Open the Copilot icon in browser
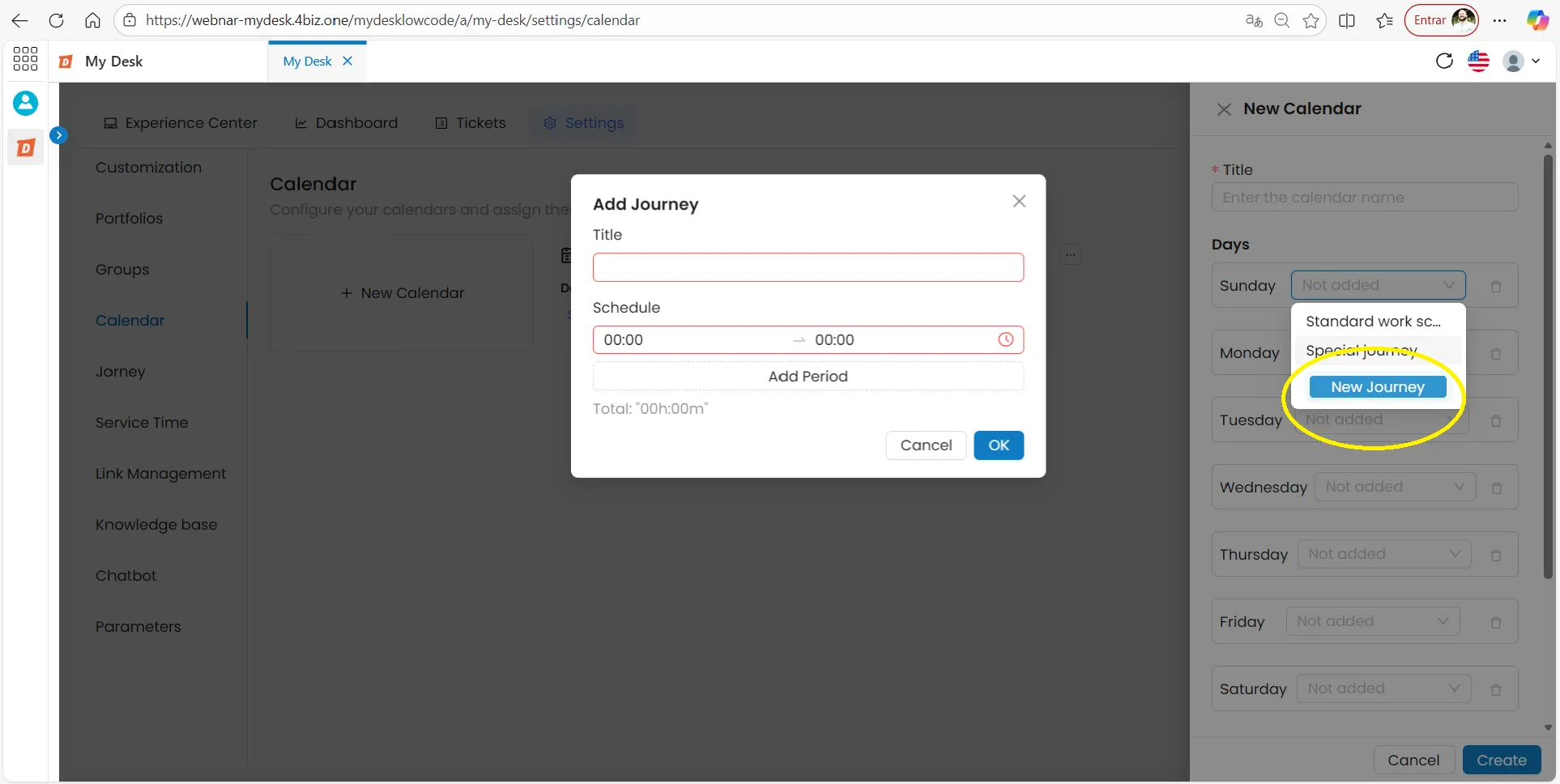This screenshot has height=784, width=1560. point(1537,20)
